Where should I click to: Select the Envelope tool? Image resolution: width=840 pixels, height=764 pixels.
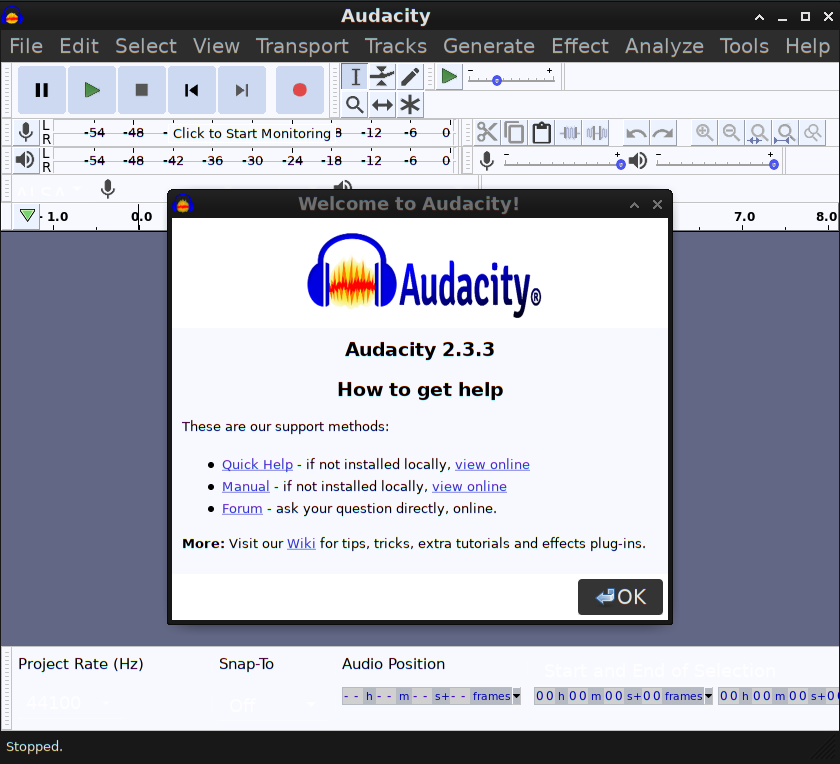pyautogui.click(x=382, y=77)
